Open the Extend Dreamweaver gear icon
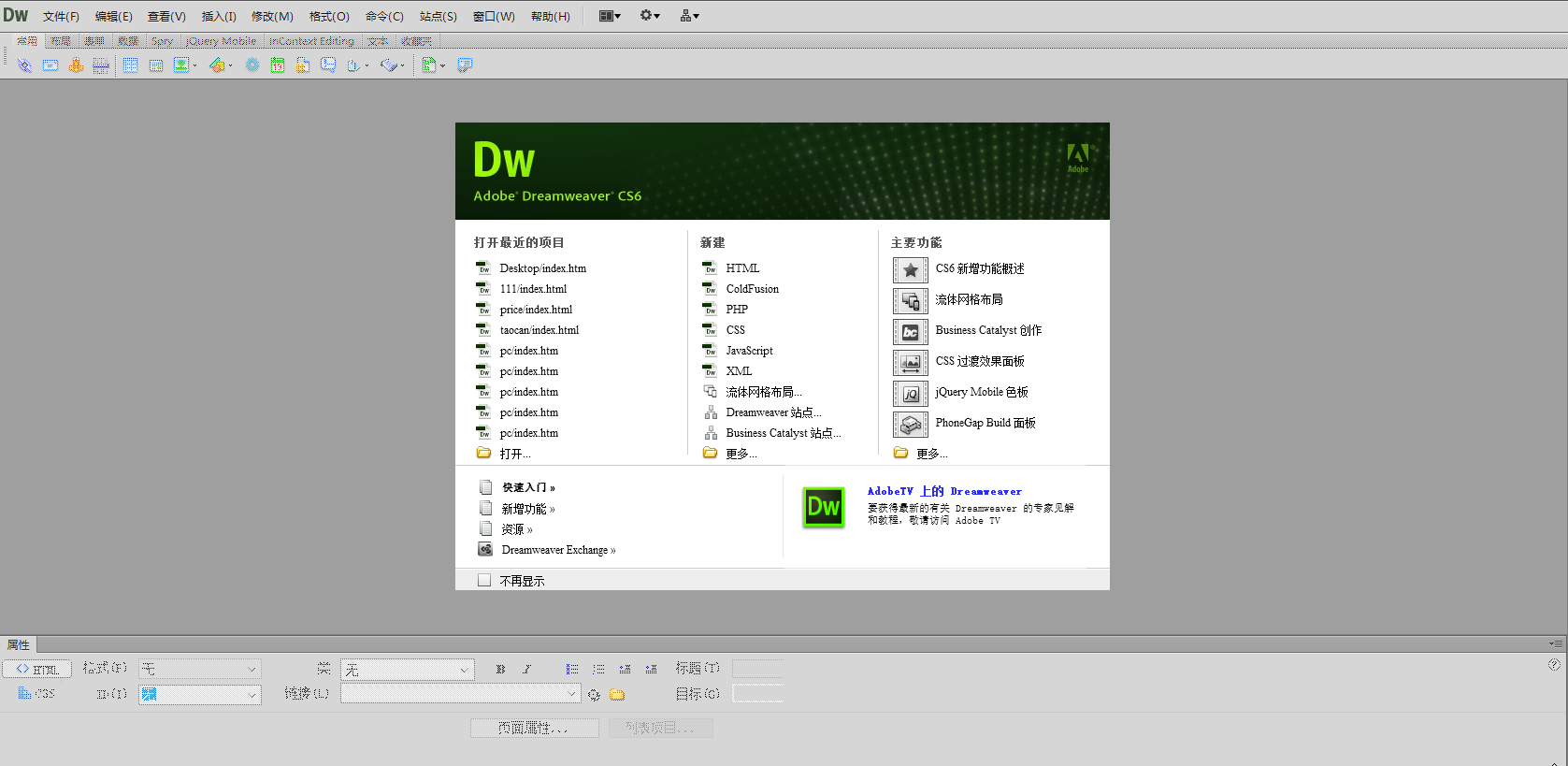1568x766 pixels. click(650, 16)
